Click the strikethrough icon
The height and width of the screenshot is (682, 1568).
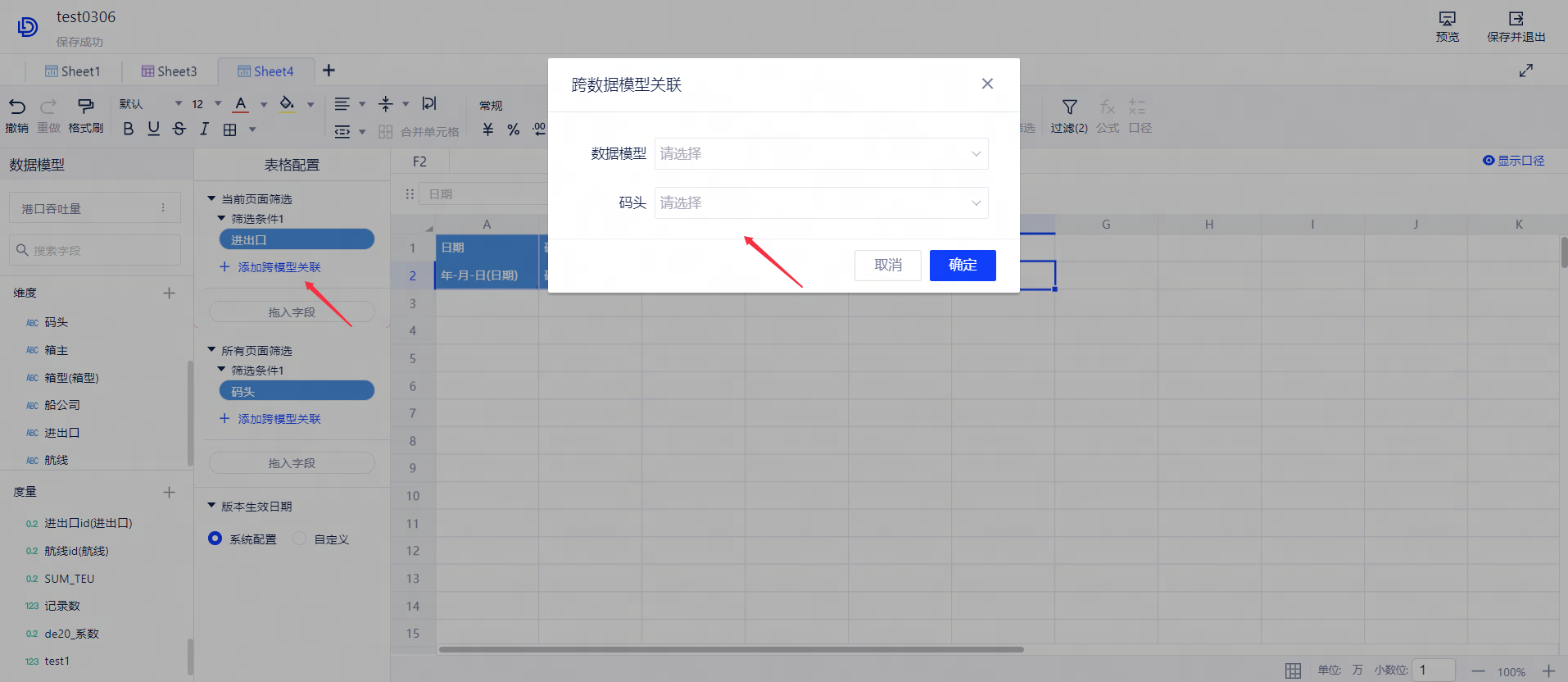(x=179, y=130)
